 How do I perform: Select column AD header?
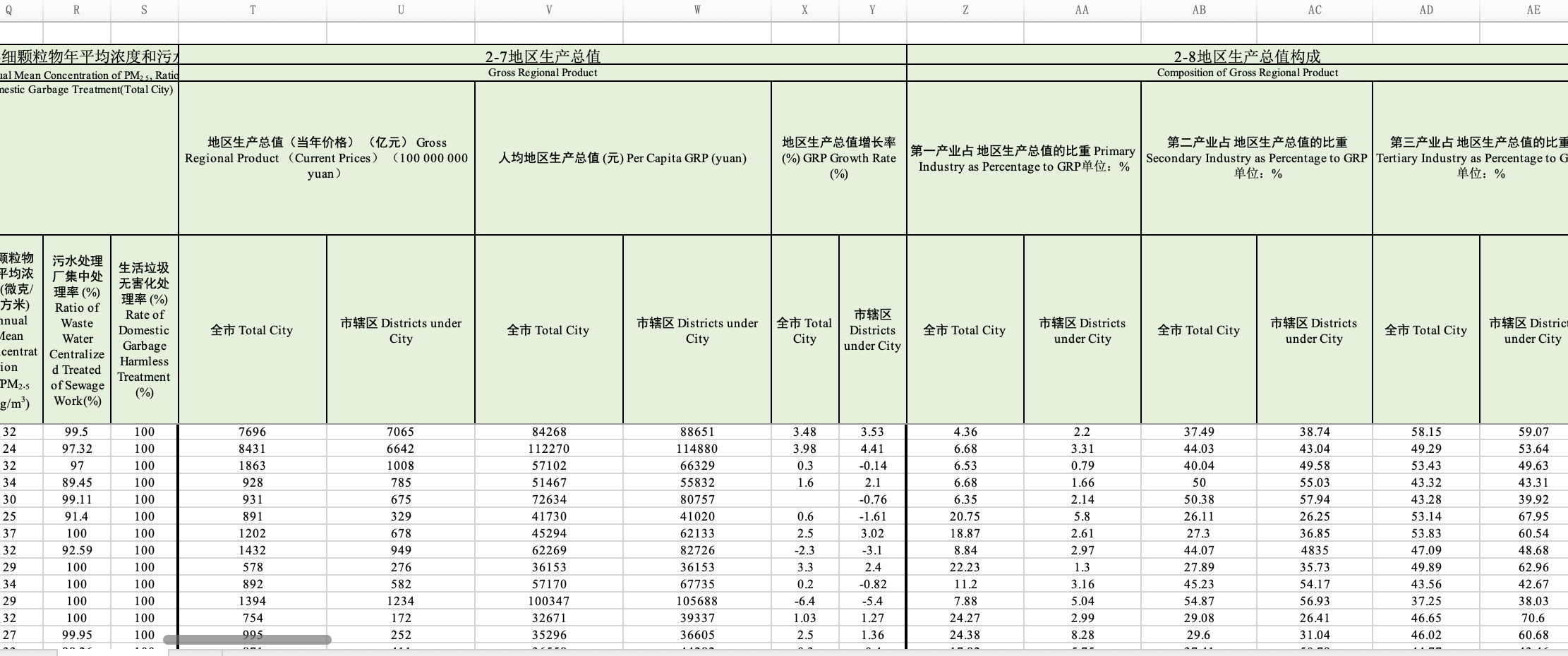[1426, 10]
